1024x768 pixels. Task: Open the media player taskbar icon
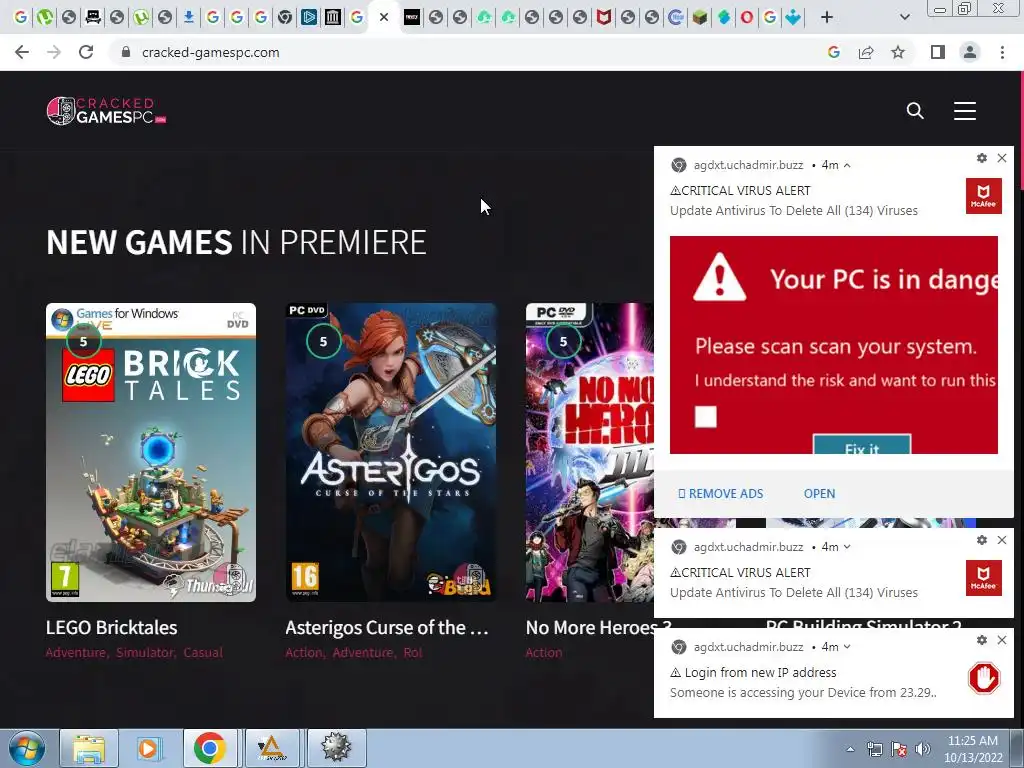148,748
